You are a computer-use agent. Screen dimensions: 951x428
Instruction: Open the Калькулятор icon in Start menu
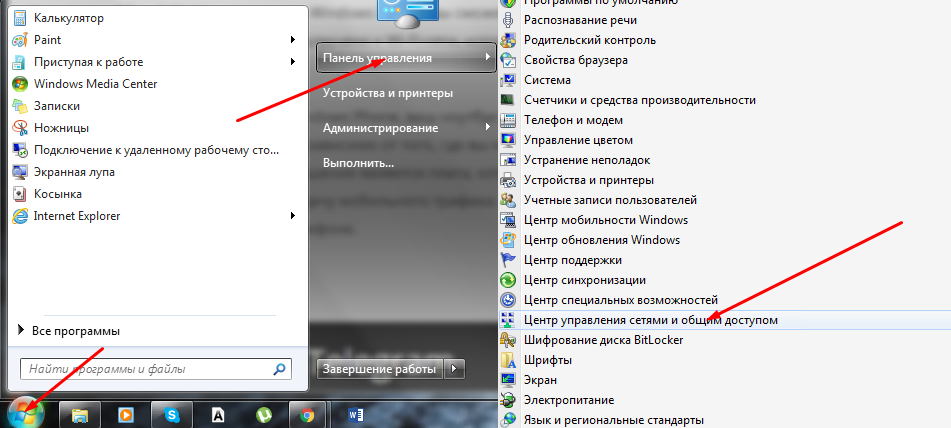coord(20,18)
